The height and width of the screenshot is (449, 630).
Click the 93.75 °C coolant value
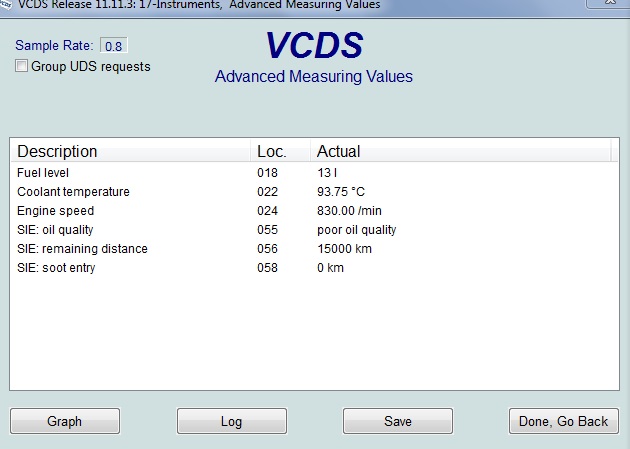pos(341,192)
